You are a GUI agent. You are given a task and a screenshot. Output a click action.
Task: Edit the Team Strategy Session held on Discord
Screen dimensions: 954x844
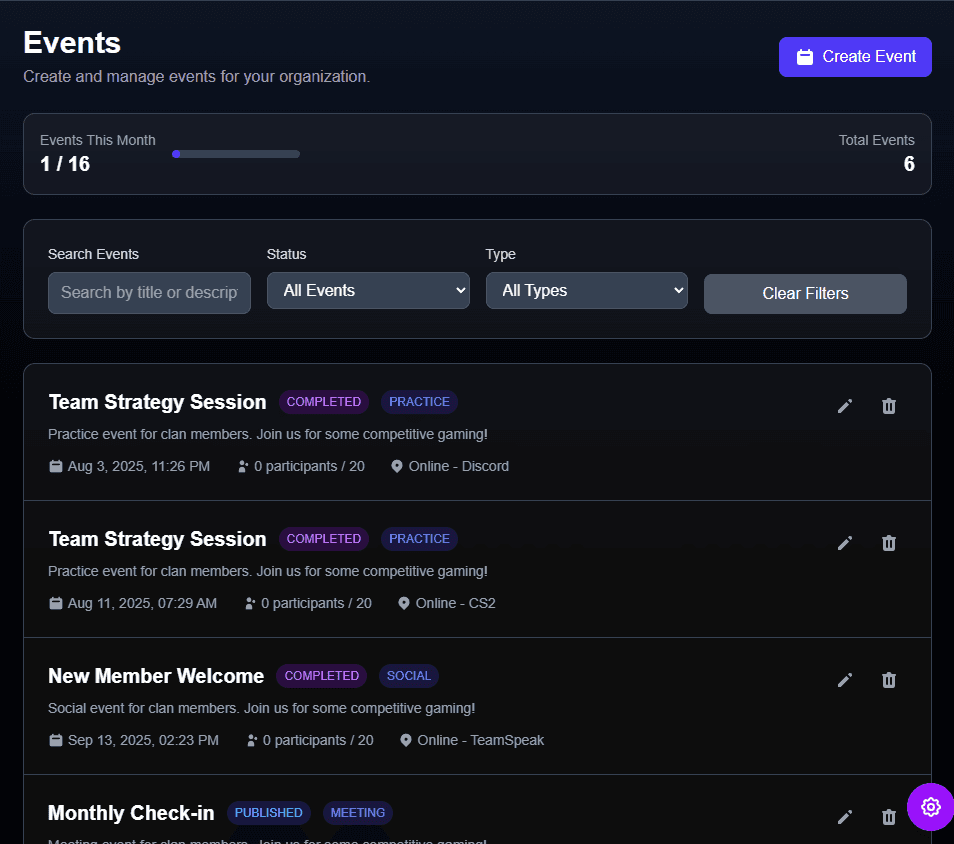point(845,406)
